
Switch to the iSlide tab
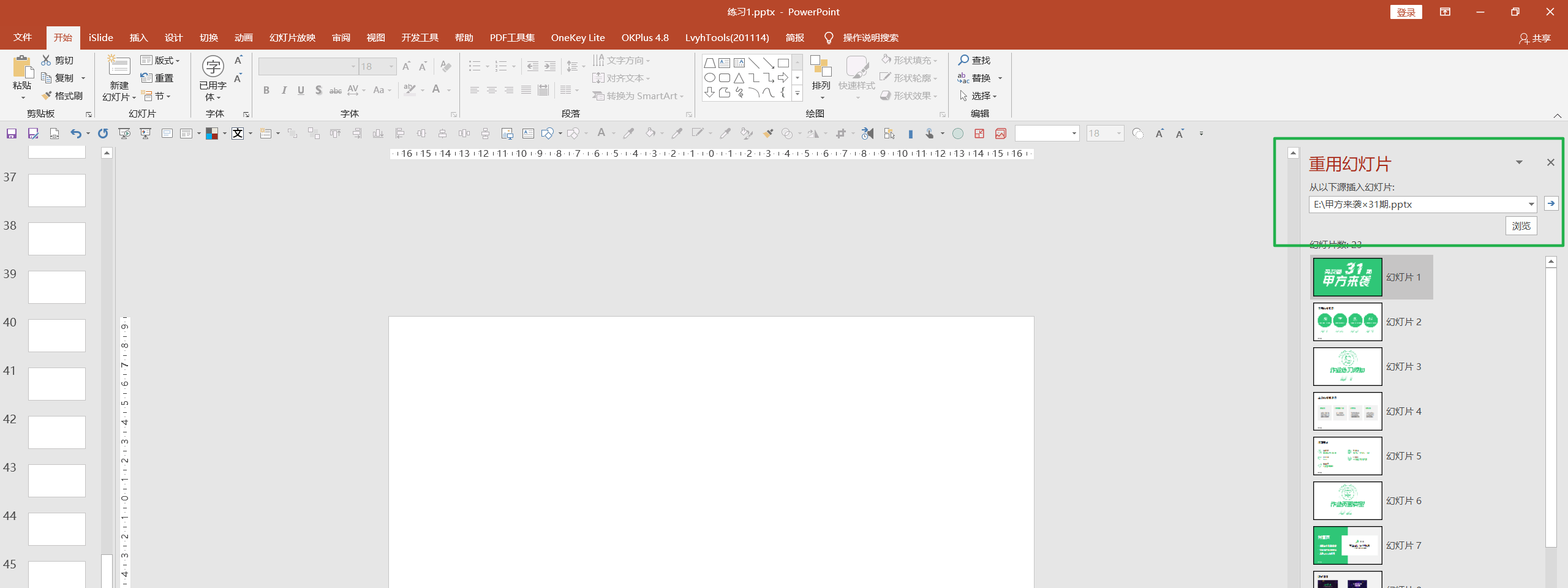point(100,37)
